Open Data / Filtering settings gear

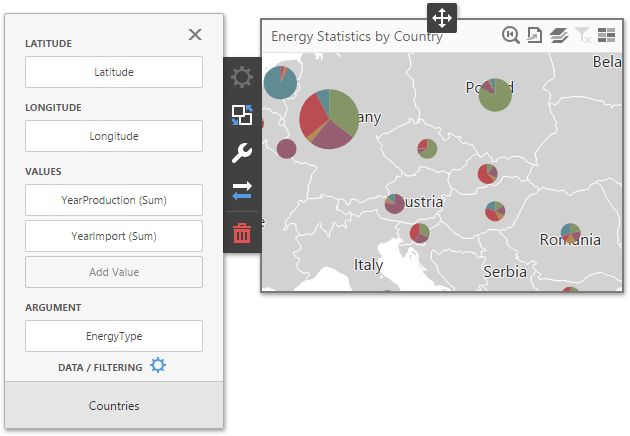pos(158,366)
